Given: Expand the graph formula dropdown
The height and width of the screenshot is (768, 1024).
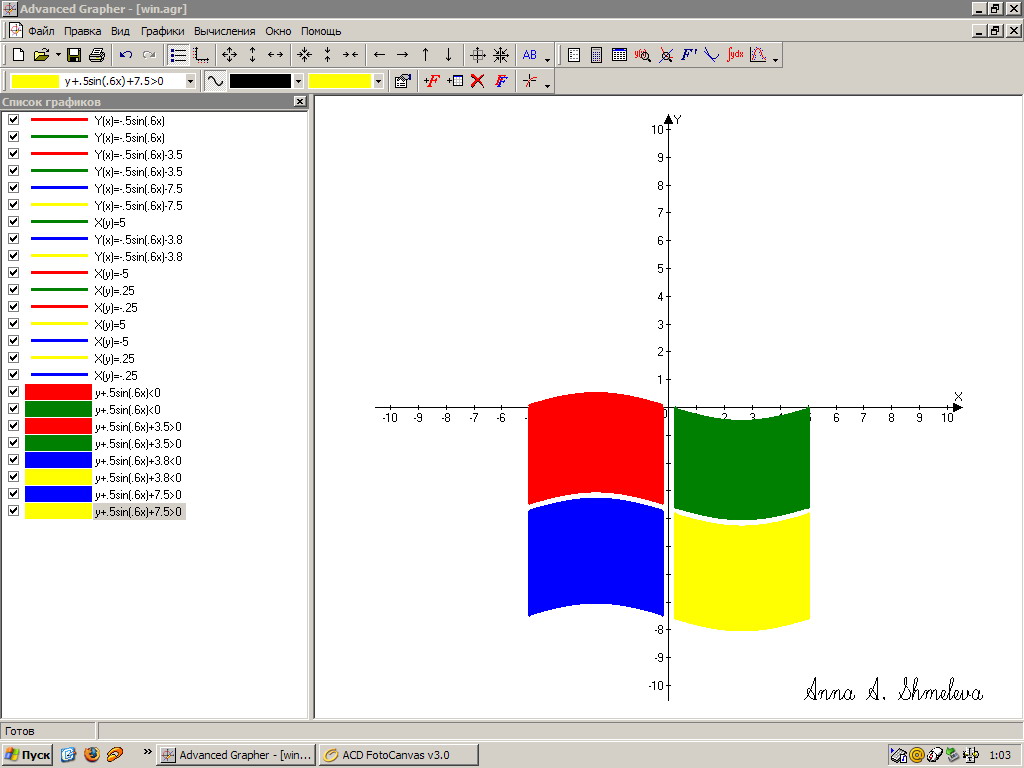Looking at the screenshot, I should [x=190, y=81].
